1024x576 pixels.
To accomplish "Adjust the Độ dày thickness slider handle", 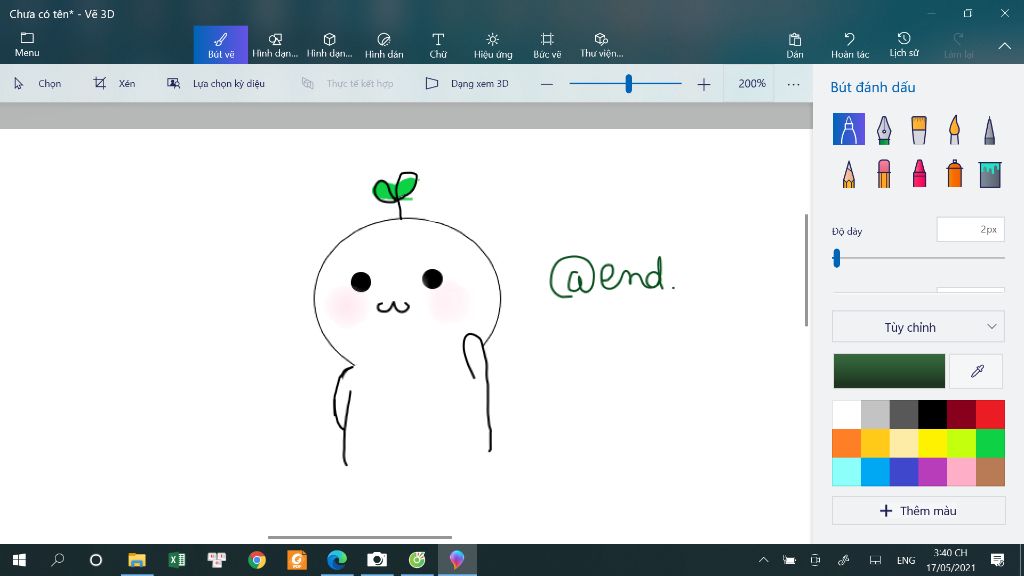I will point(837,258).
